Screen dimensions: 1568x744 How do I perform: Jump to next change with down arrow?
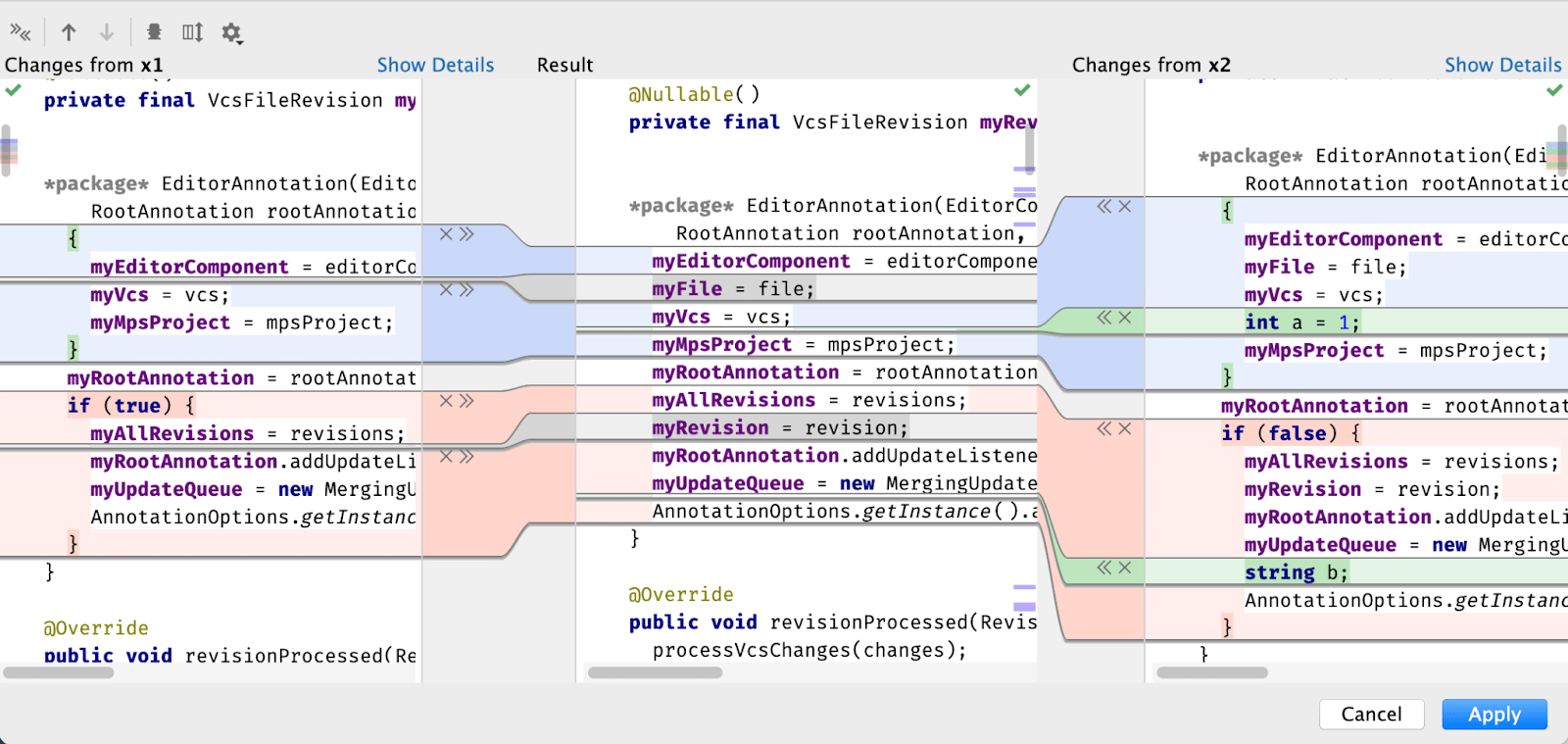107,32
